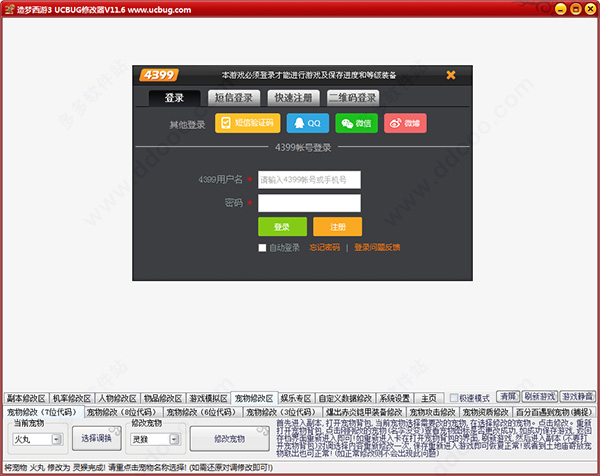
Task: Close the 4399 login dialog
Action: coord(451,75)
